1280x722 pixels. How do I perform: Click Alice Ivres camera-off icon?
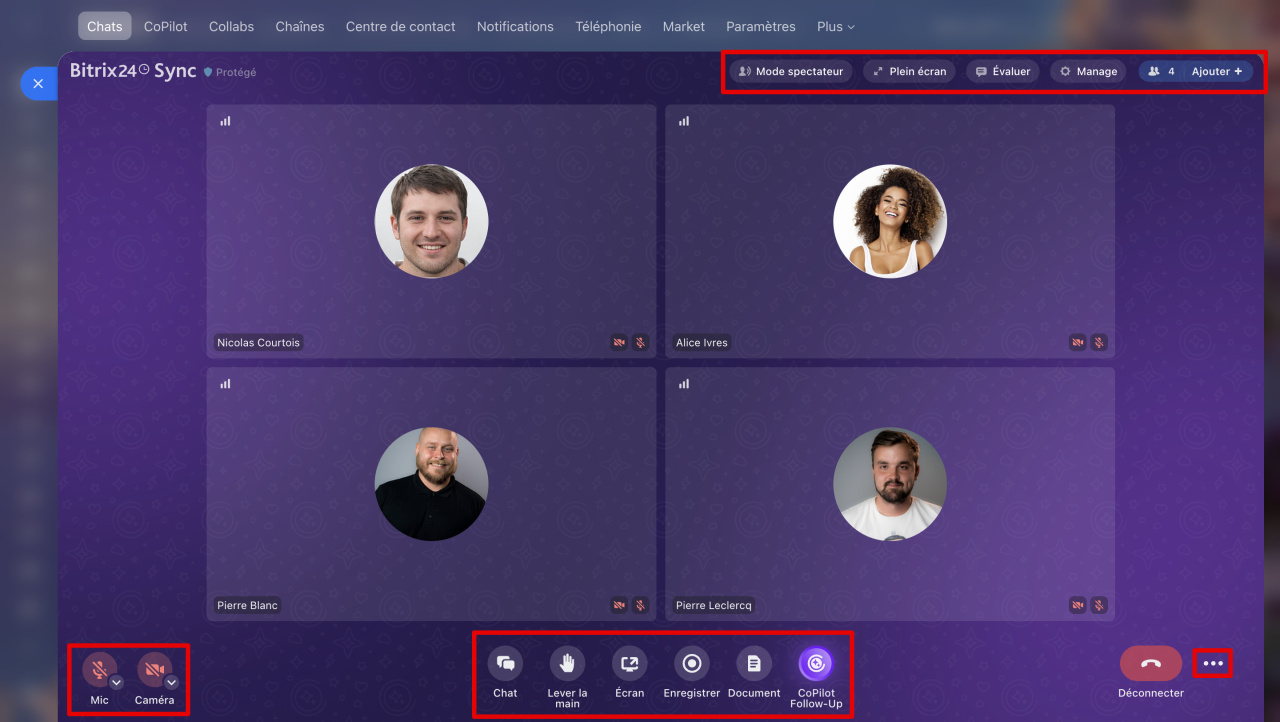click(x=1078, y=342)
